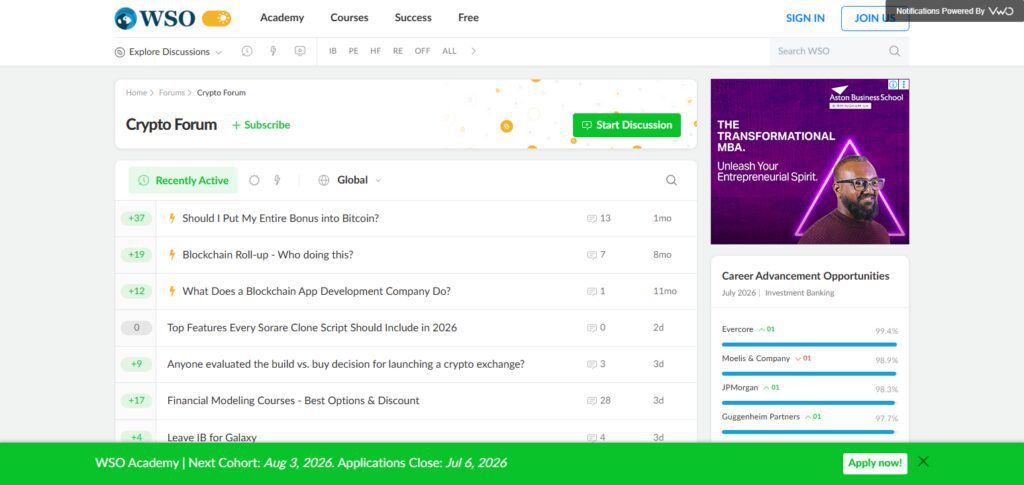Open the 'Leave IB for Galaxy' thread
1024x485 pixels.
coord(212,437)
